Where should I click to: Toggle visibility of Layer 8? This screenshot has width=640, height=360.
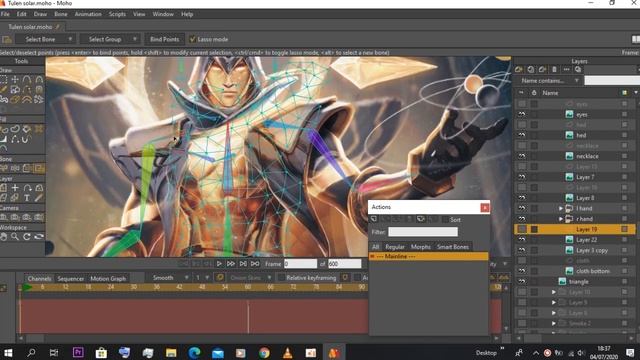[522, 198]
